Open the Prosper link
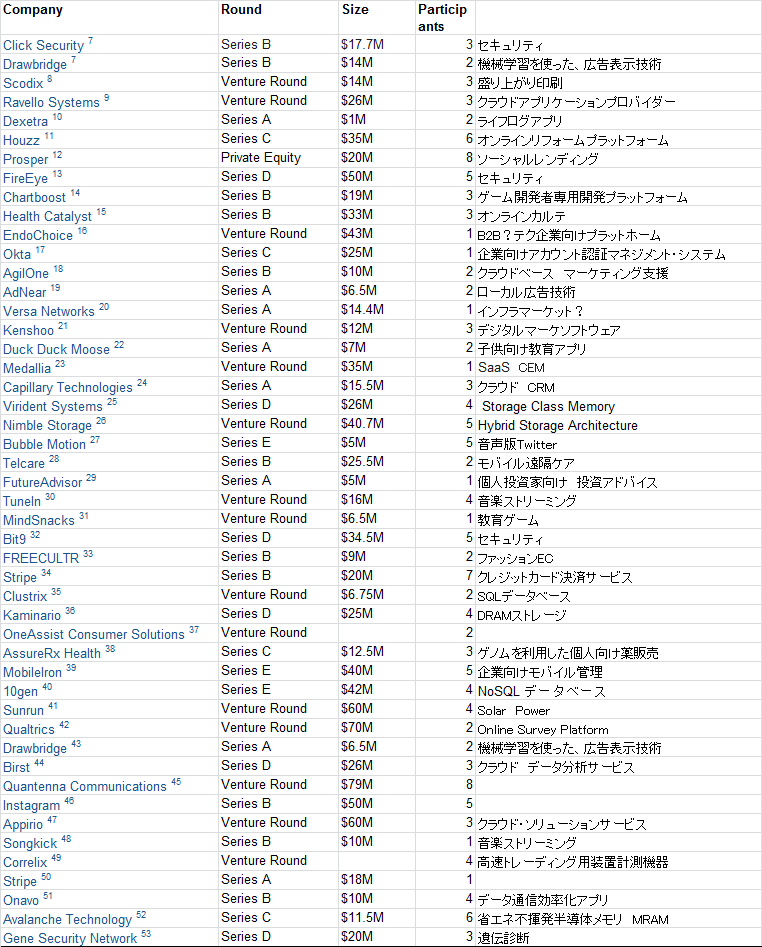This screenshot has width=762, height=947. (25, 159)
